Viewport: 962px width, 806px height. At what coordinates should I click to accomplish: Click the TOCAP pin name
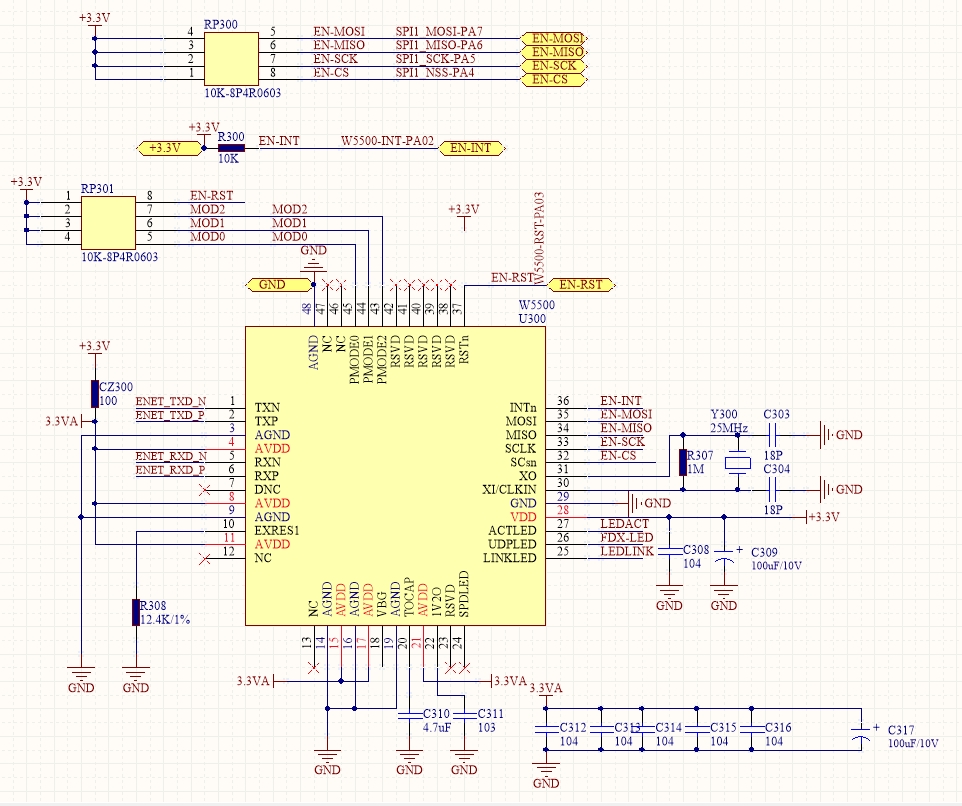pyautogui.click(x=409, y=597)
